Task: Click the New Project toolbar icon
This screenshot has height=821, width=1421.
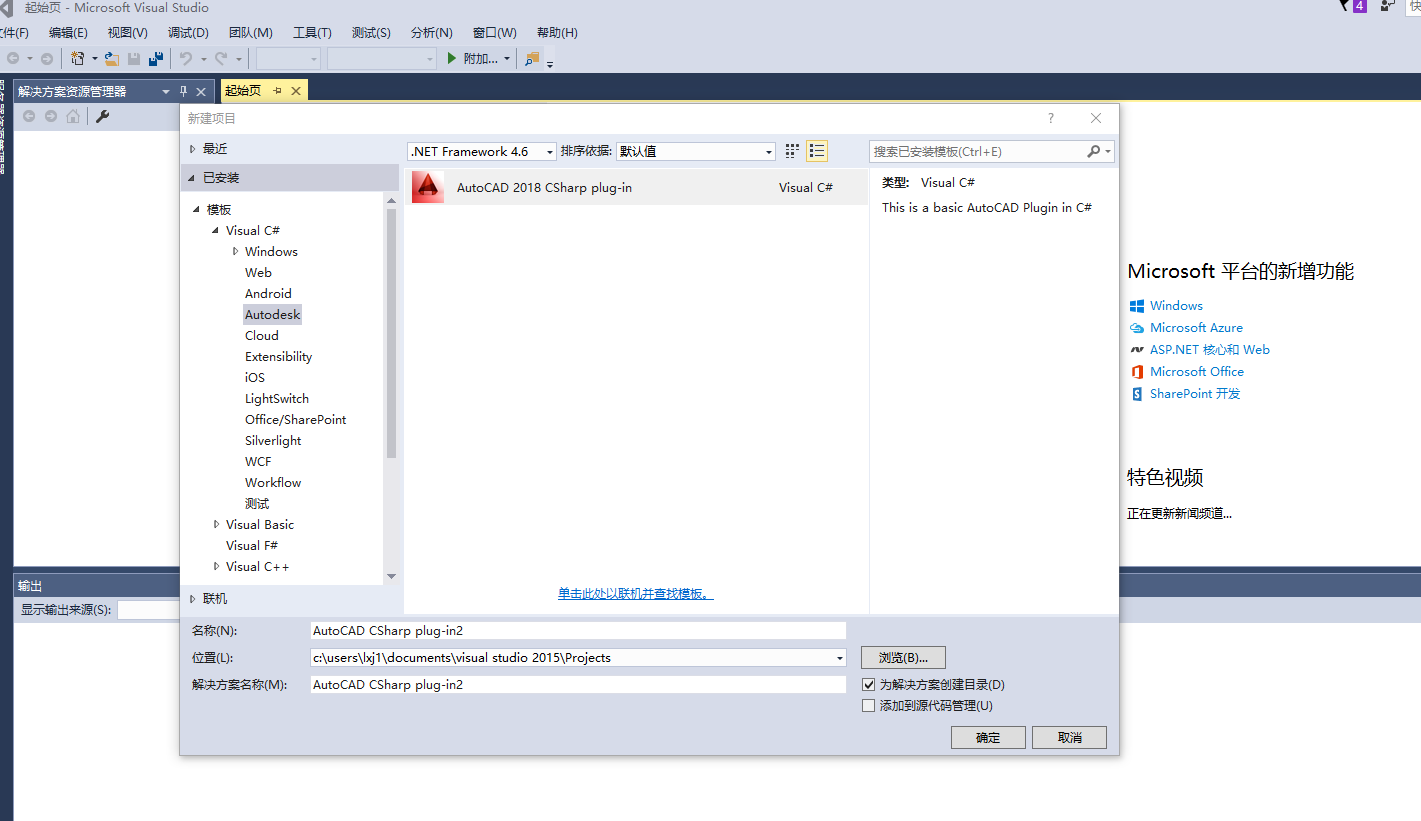Action: coord(78,59)
